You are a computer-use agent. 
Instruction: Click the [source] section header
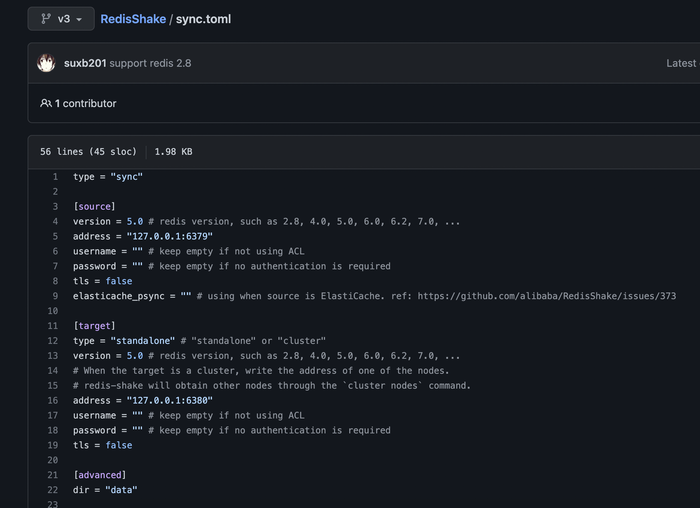(x=94, y=207)
